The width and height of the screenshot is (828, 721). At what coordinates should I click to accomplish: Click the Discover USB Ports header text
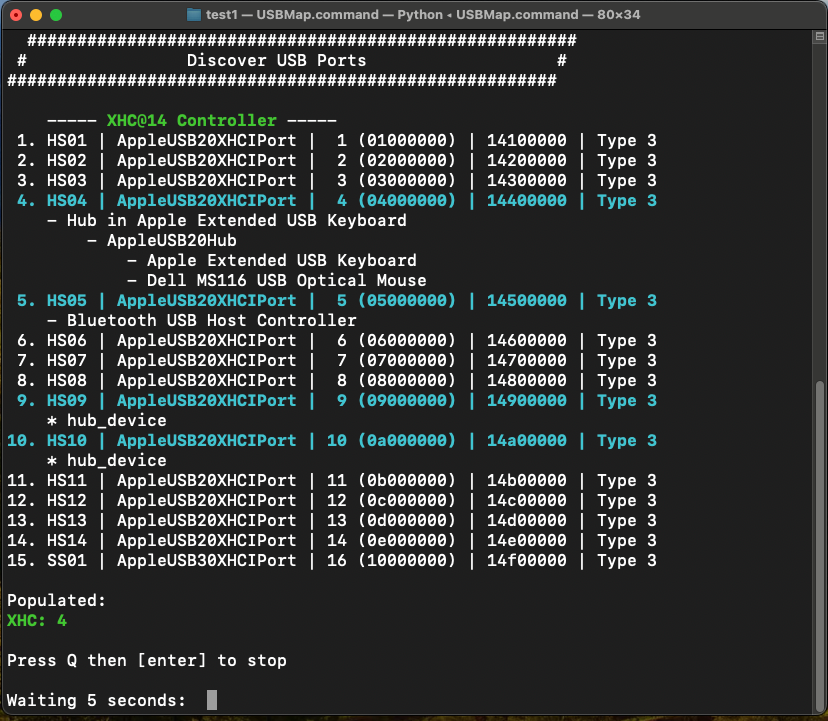[x=276, y=60]
